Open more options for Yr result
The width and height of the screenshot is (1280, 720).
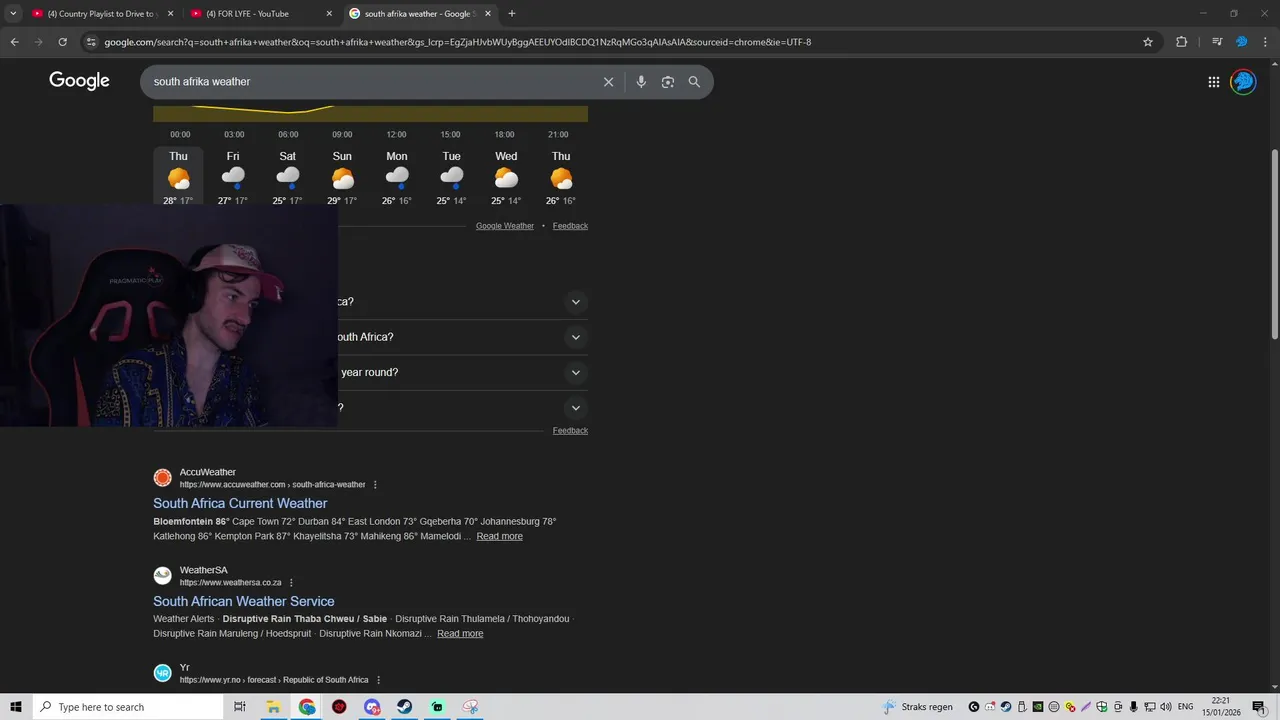tap(378, 680)
